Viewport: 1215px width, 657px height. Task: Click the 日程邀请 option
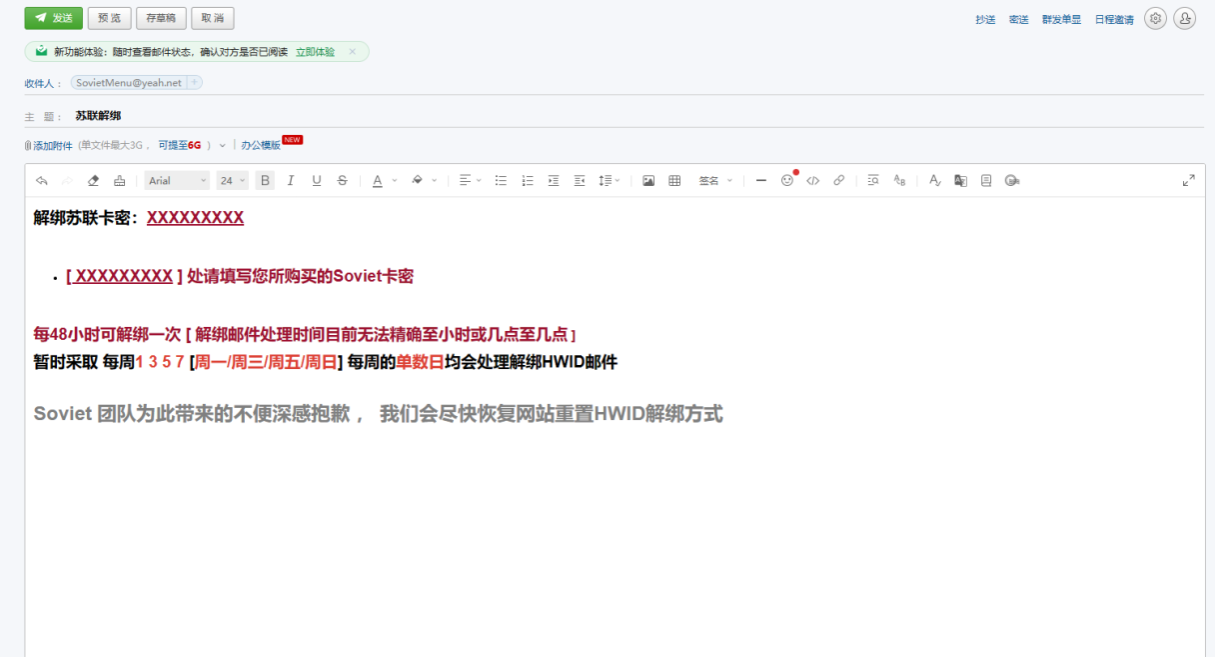coord(1114,20)
